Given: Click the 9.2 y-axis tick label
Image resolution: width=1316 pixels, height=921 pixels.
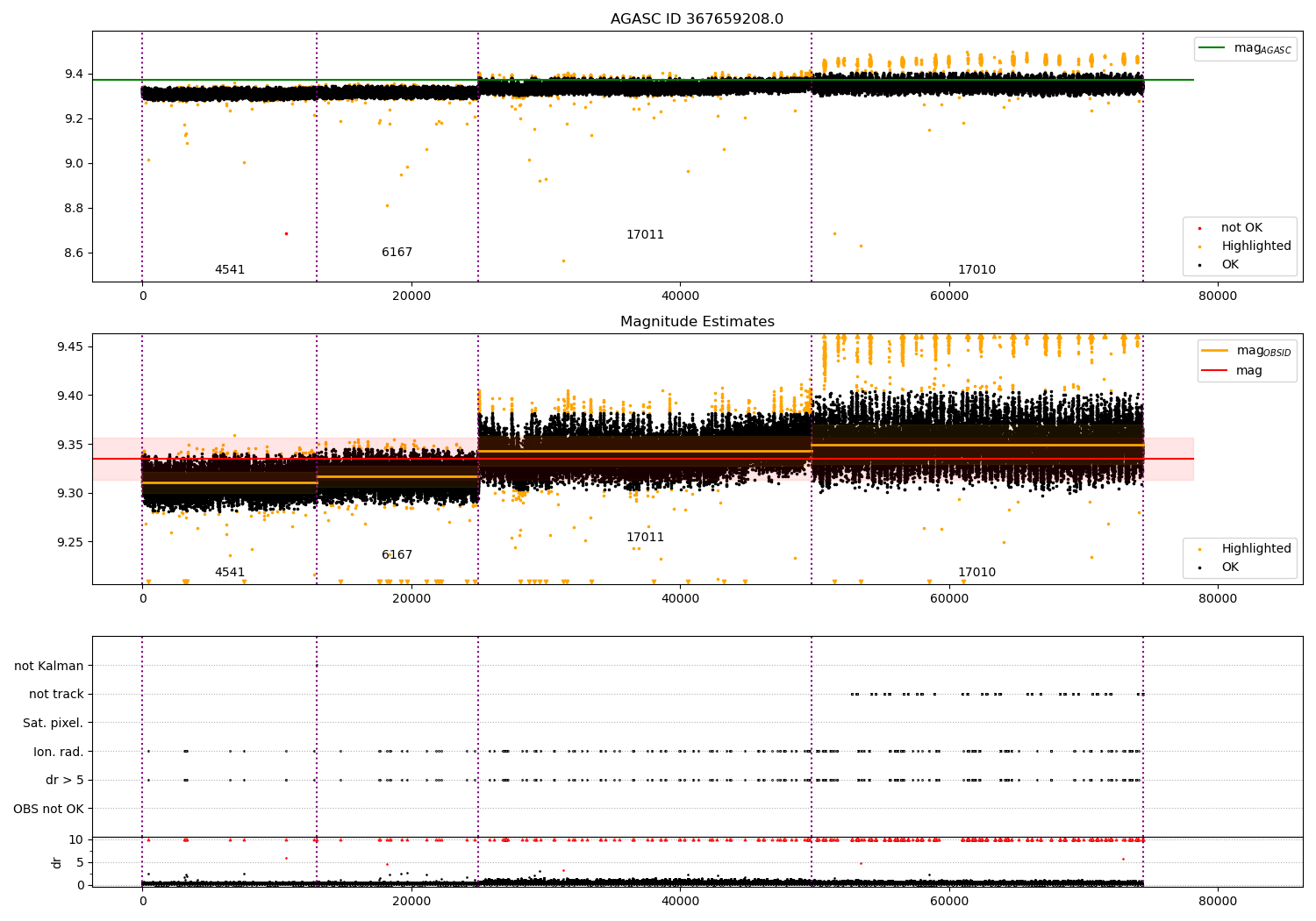Looking at the screenshot, I should [74, 118].
